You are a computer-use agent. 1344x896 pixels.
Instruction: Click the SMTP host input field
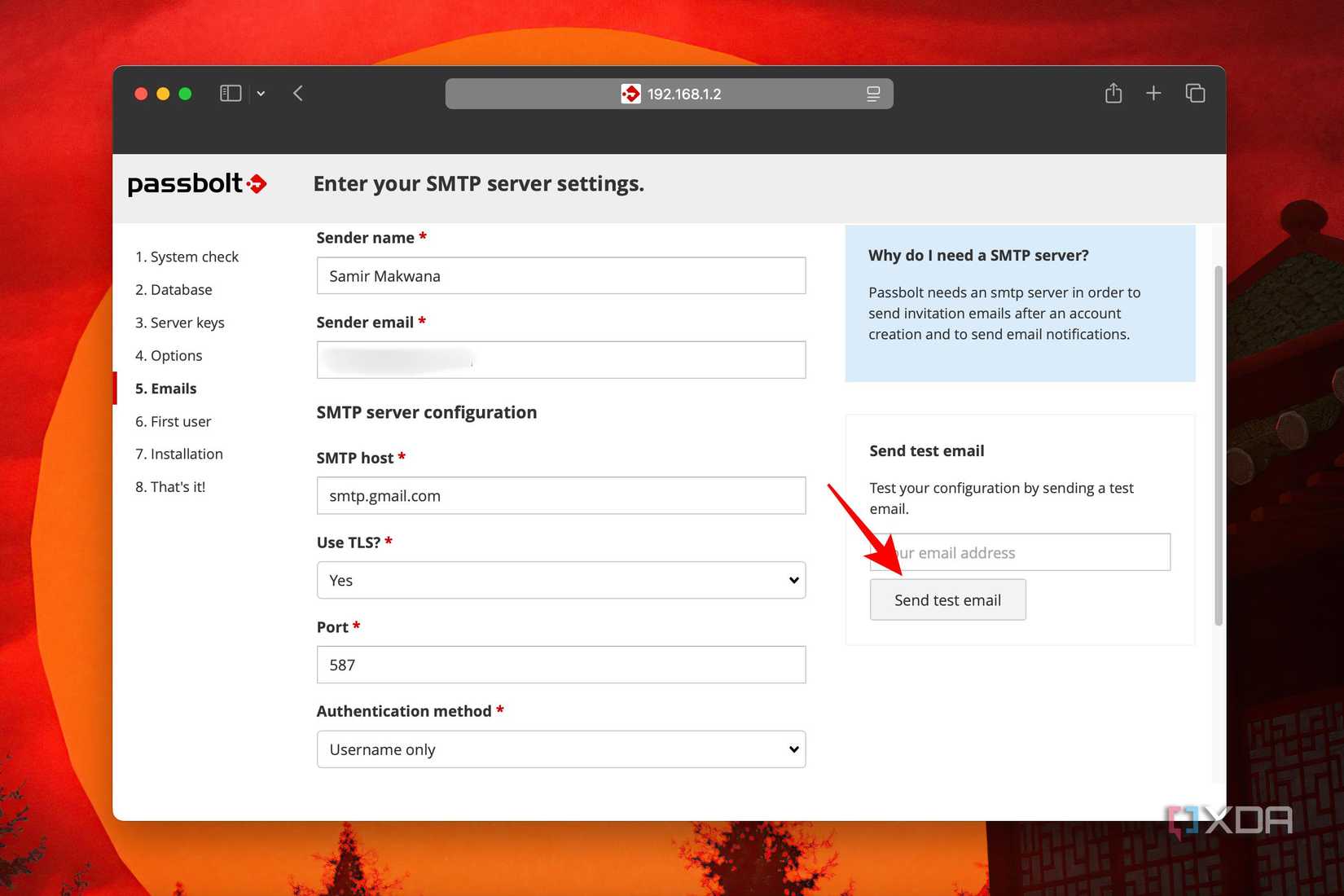tap(560, 495)
